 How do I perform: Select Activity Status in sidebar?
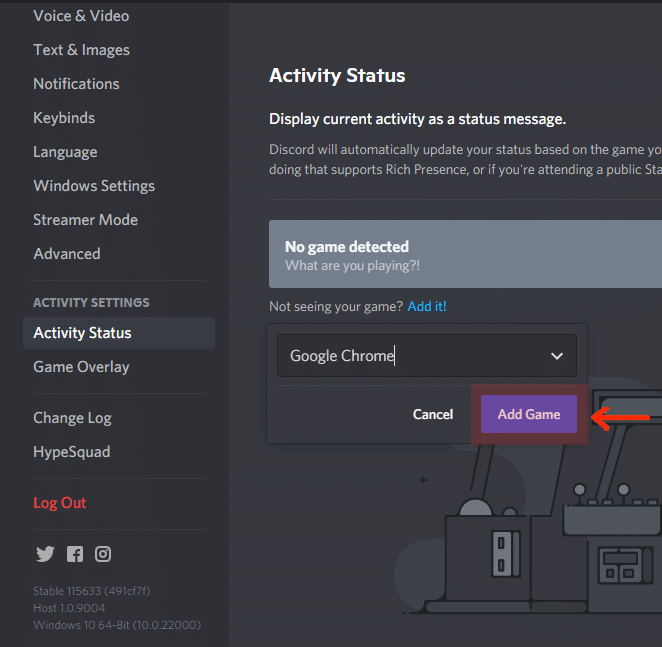point(119,333)
